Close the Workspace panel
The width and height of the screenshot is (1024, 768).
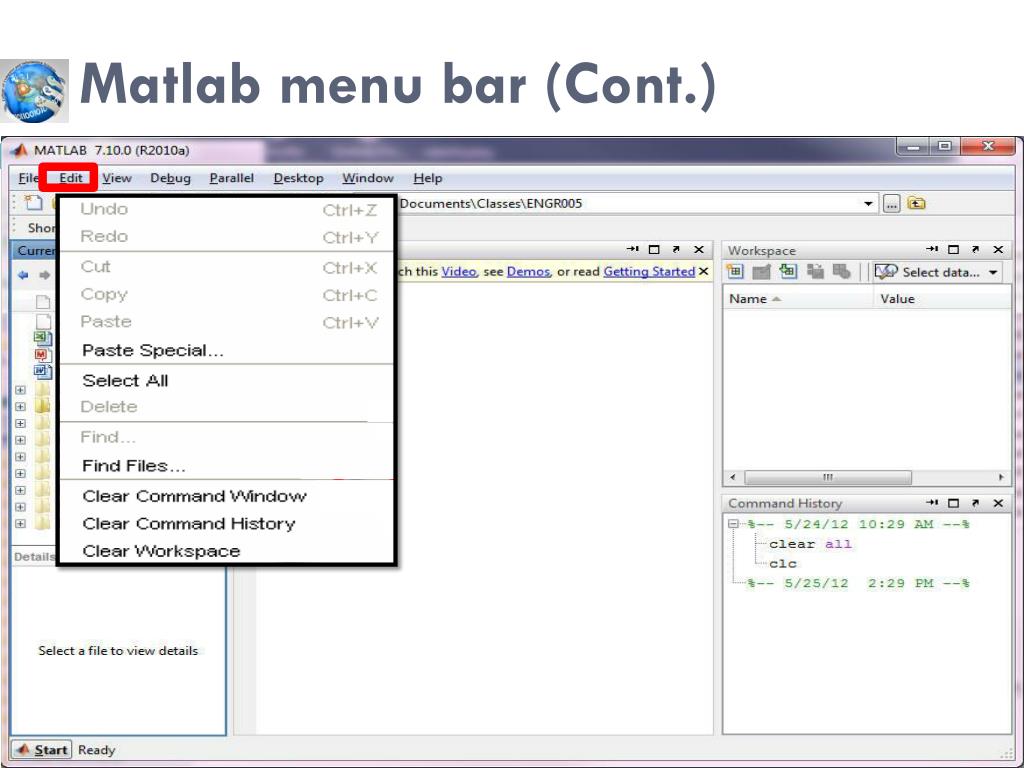[x=998, y=249]
